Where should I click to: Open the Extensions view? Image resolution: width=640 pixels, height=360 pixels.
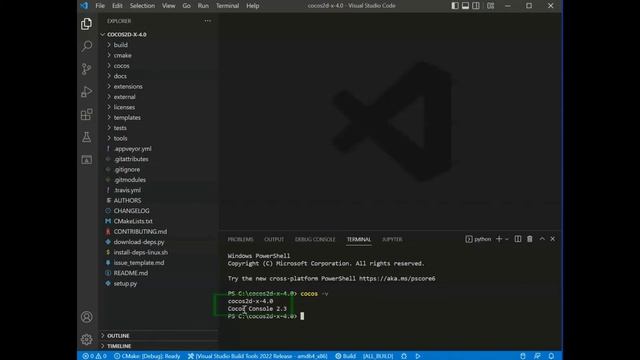coord(86,114)
